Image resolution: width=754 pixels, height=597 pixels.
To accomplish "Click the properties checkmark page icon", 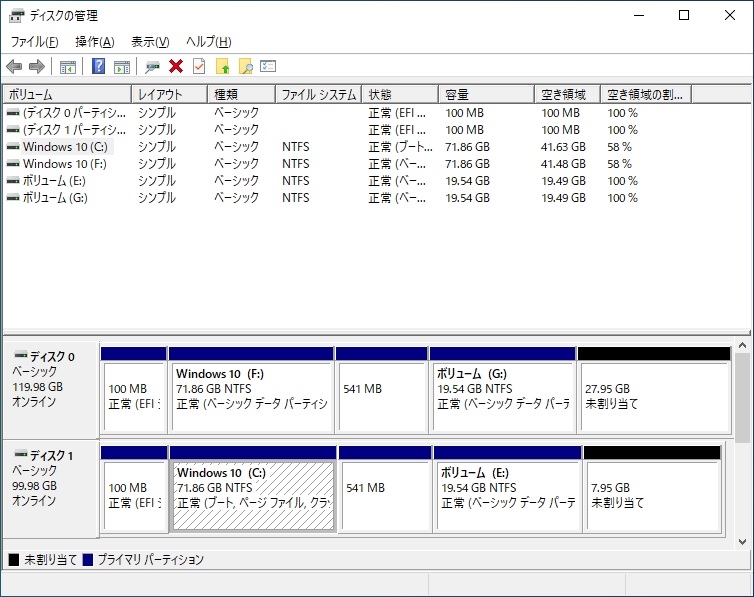I will (x=199, y=66).
